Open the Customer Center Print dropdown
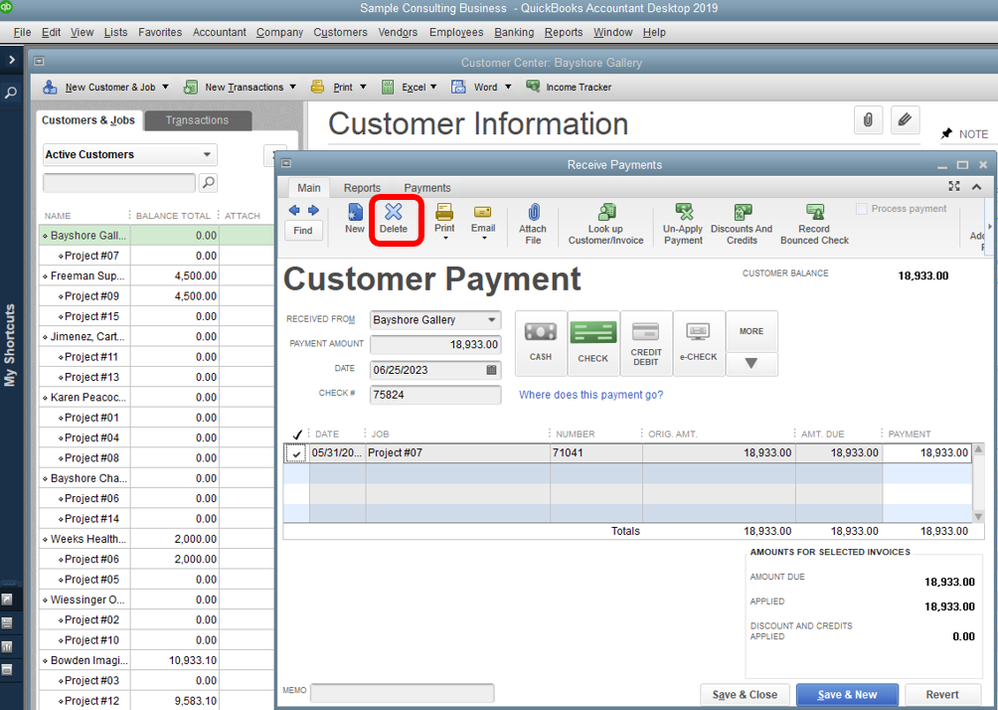The image size is (998, 710). click(x=363, y=87)
